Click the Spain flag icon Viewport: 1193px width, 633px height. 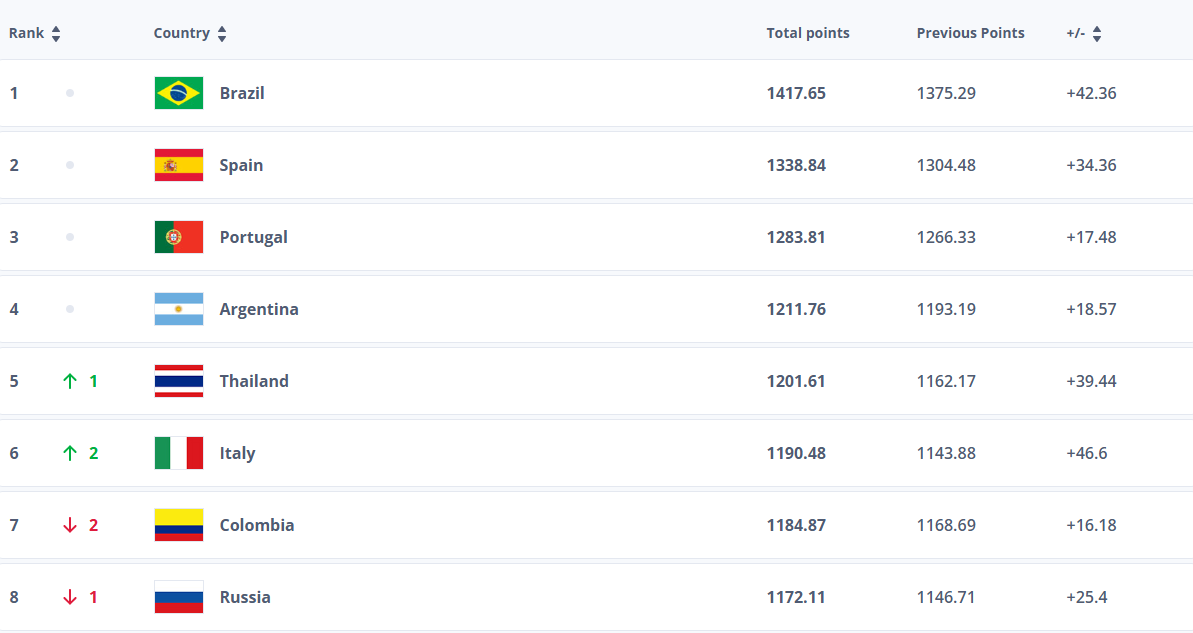point(179,165)
